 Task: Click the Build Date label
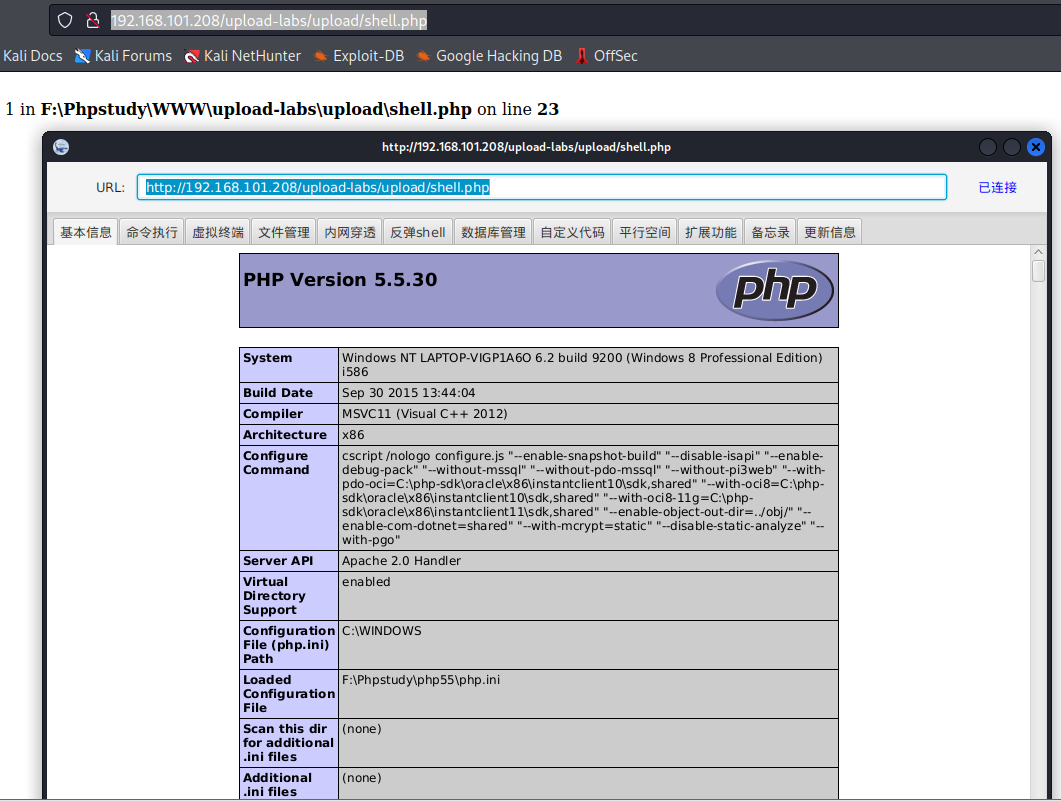pos(278,393)
